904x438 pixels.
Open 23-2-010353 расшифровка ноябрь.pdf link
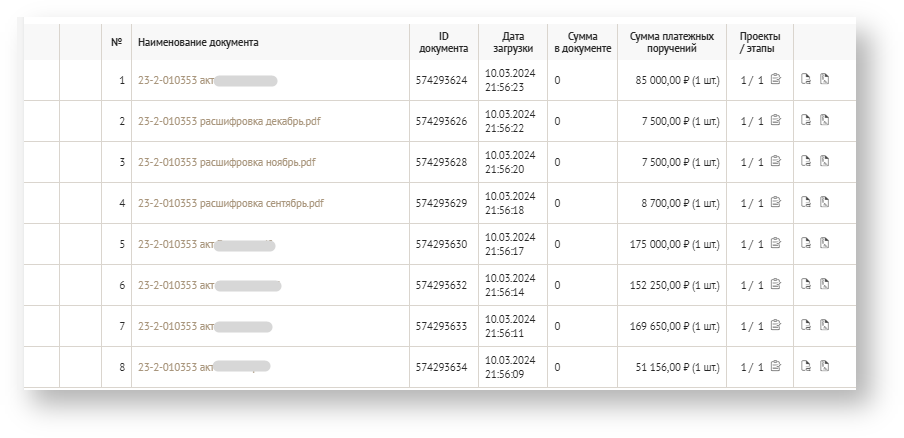[x=226, y=162]
